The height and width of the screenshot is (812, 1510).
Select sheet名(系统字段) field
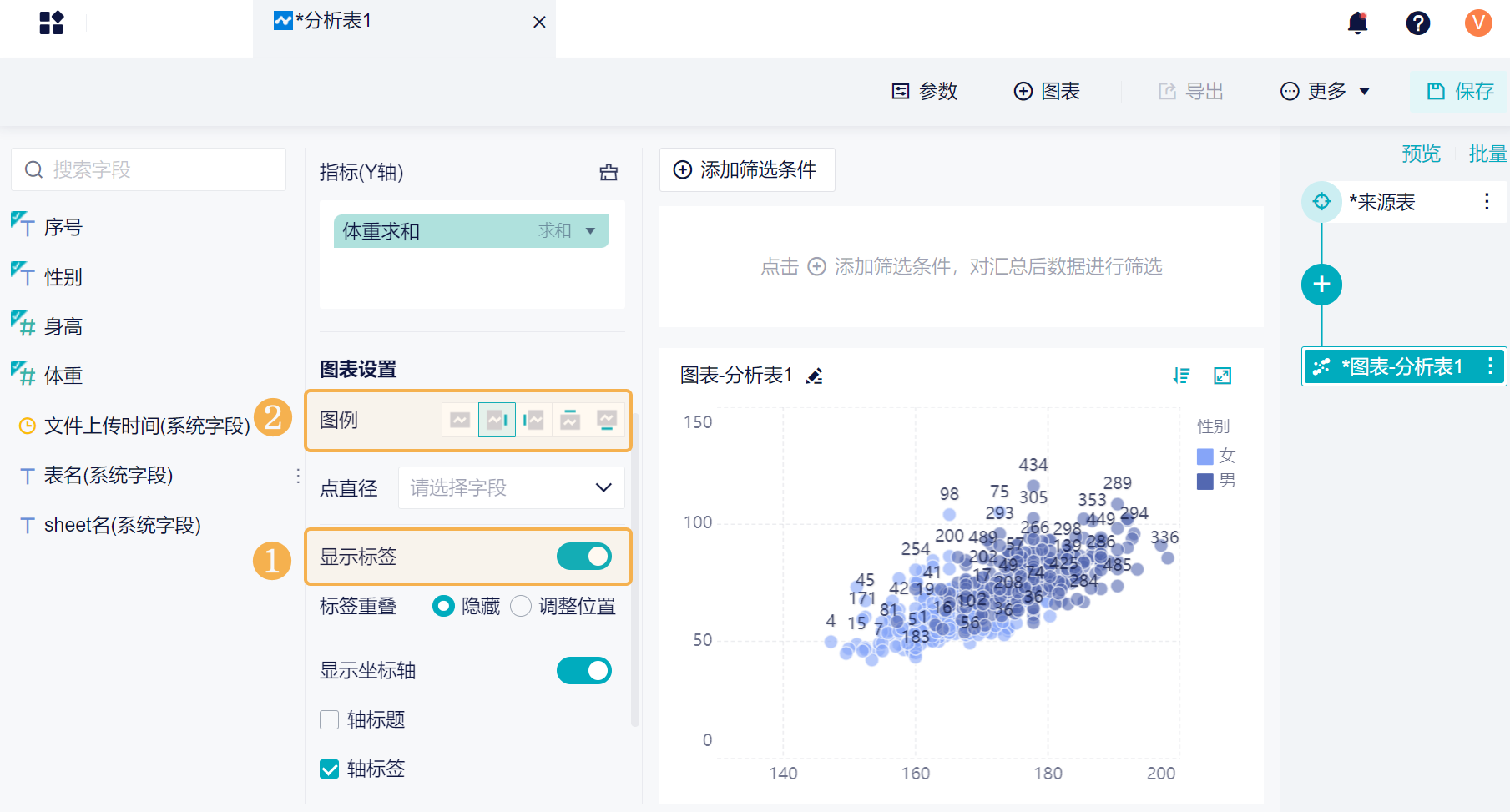[x=123, y=525]
